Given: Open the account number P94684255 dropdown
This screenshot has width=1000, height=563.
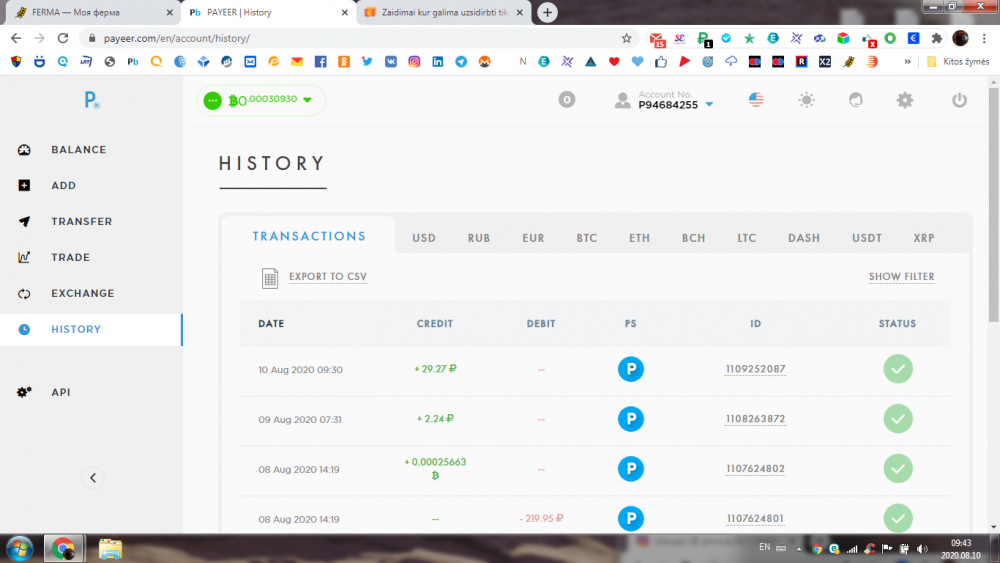Looking at the screenshot, I should click(x=709, y=104).
